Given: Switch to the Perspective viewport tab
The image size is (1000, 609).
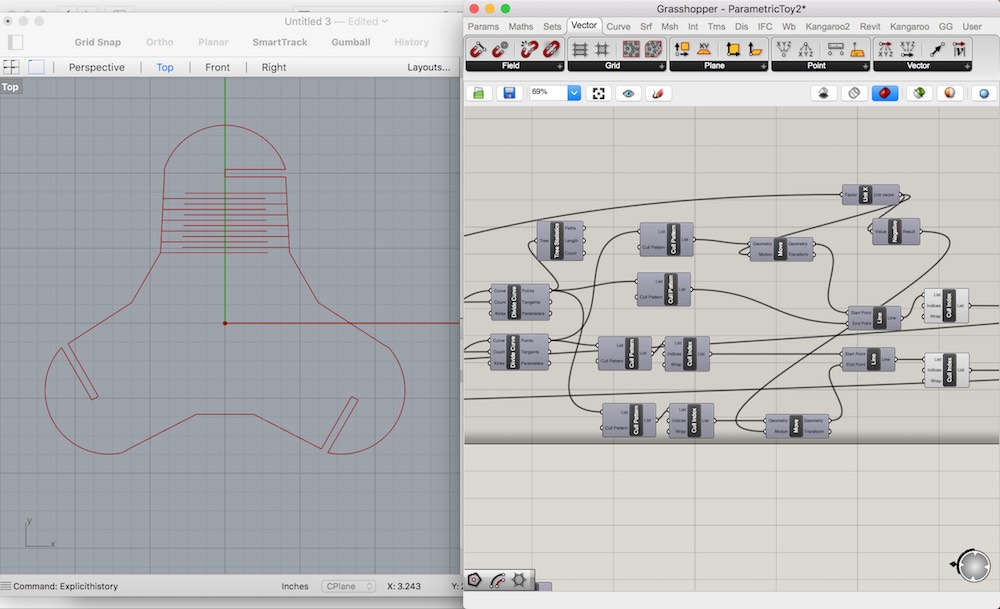Looking at the screenshot, I should click(97, 67).
